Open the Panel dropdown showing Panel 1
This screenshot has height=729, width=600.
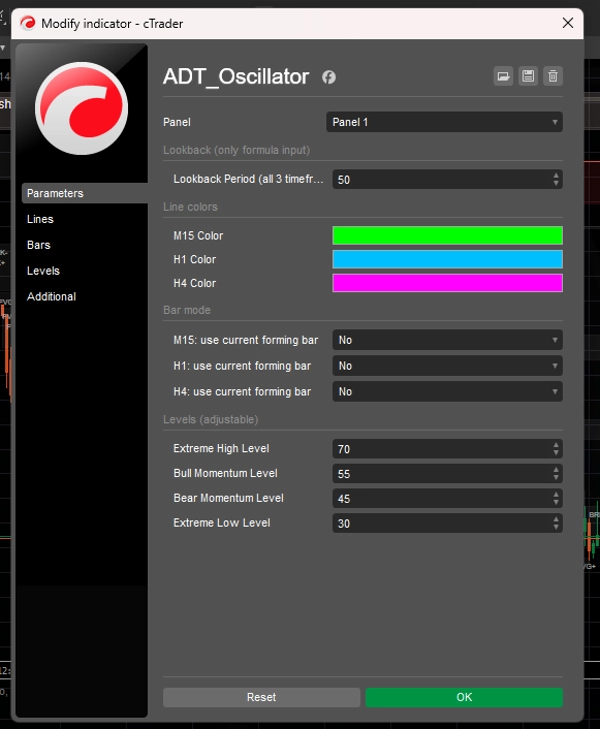(x=444, y=122)
